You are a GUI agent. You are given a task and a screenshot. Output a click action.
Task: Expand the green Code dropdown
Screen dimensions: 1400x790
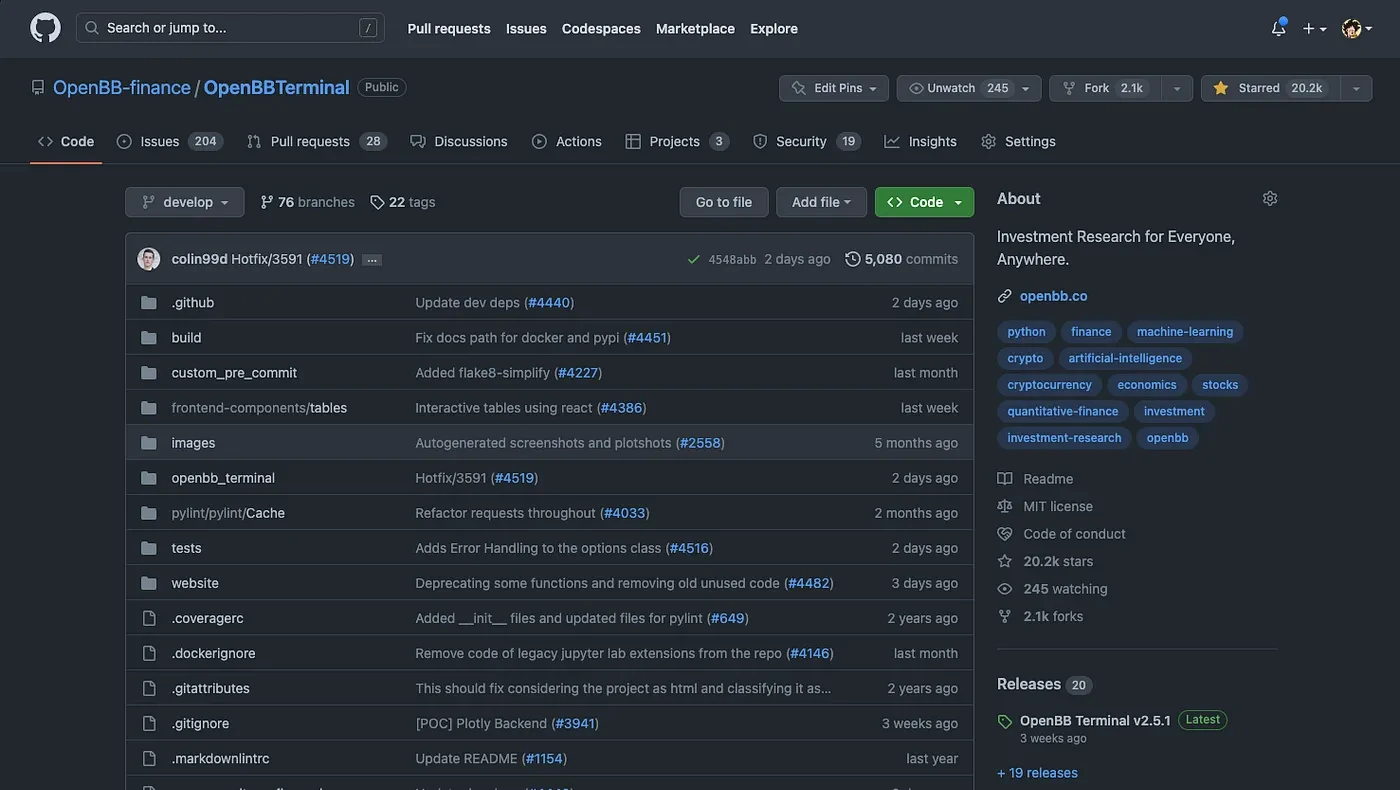(924, 202)
